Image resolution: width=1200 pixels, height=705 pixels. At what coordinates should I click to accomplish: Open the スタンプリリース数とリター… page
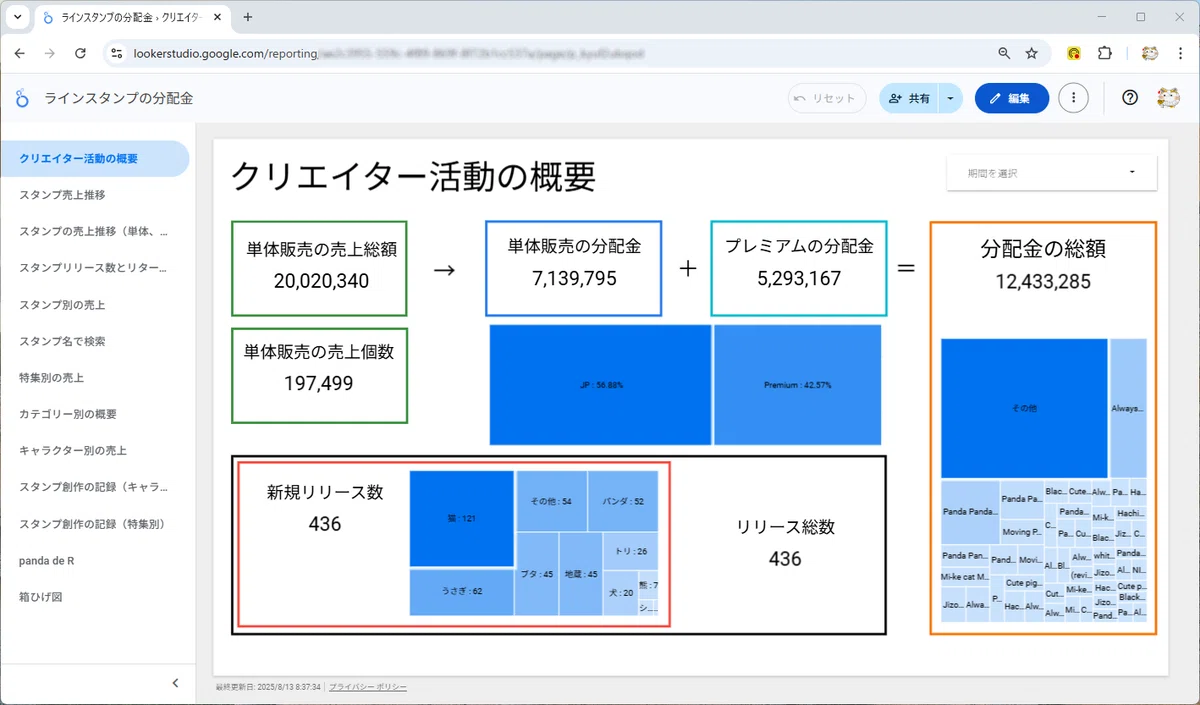(94, 268)
